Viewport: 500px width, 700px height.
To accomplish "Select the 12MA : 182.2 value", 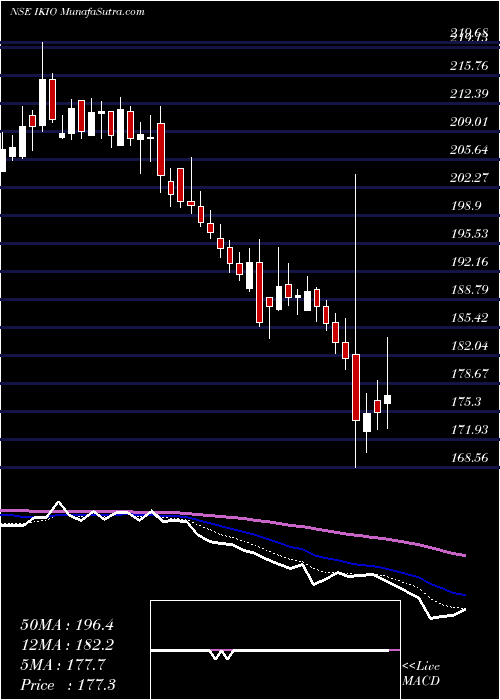I will (67, 645).
